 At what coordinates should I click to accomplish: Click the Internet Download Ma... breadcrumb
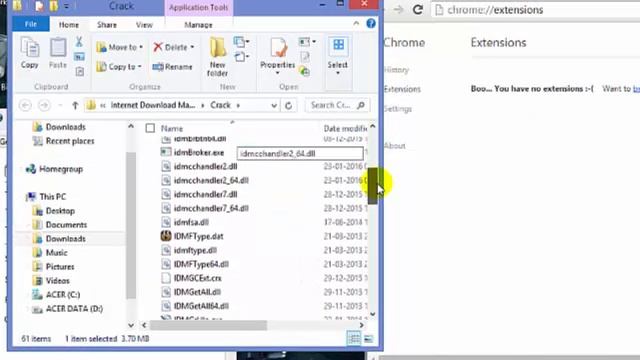[153, 105]
